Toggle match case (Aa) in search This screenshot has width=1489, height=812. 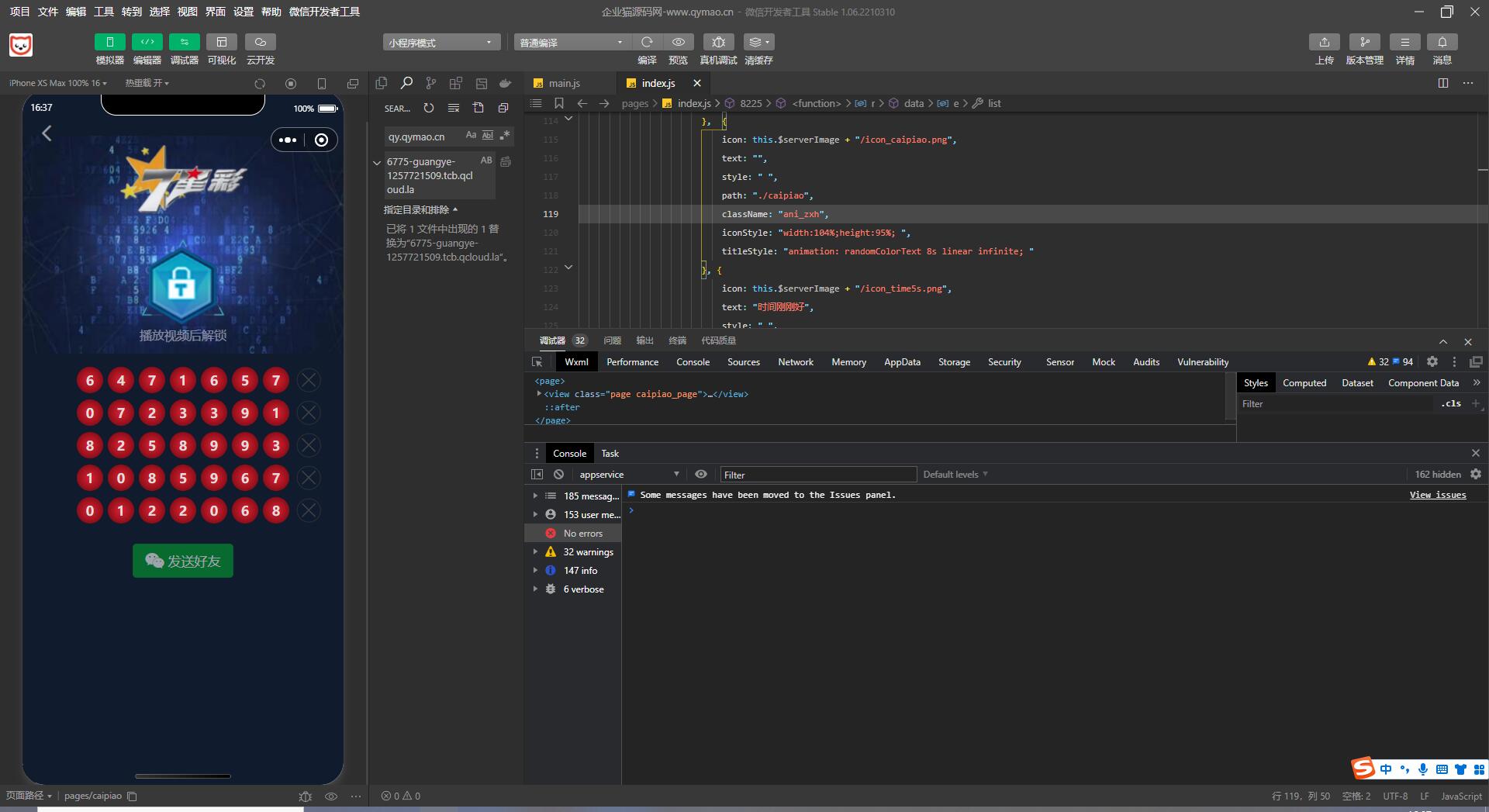(x=471, y=135)
